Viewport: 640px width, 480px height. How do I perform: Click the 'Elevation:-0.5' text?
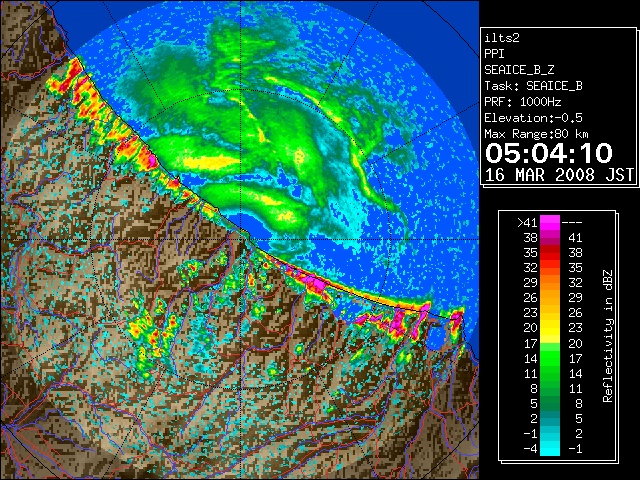[x=533, y=118]
